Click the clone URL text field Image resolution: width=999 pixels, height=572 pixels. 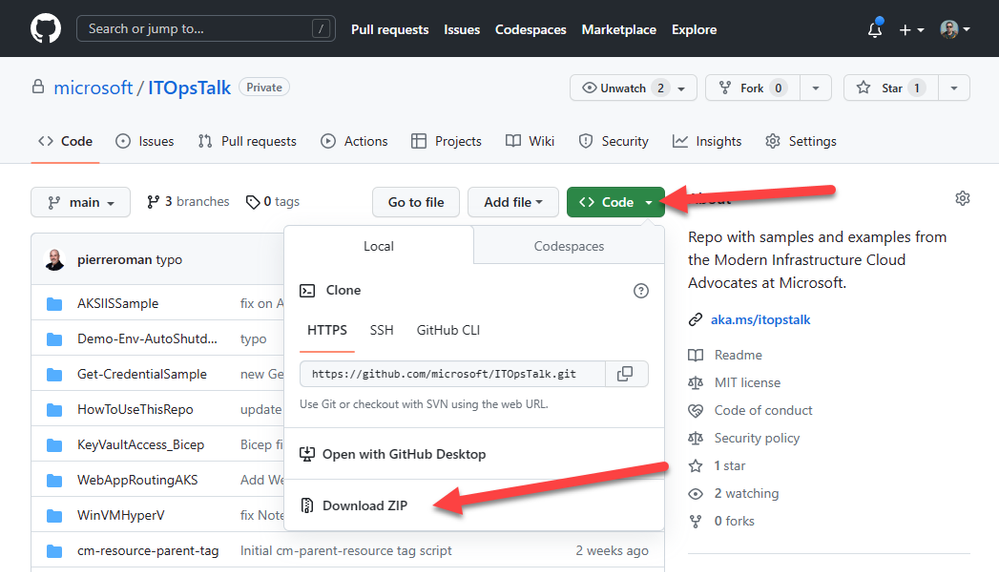(x=452, y=374)
